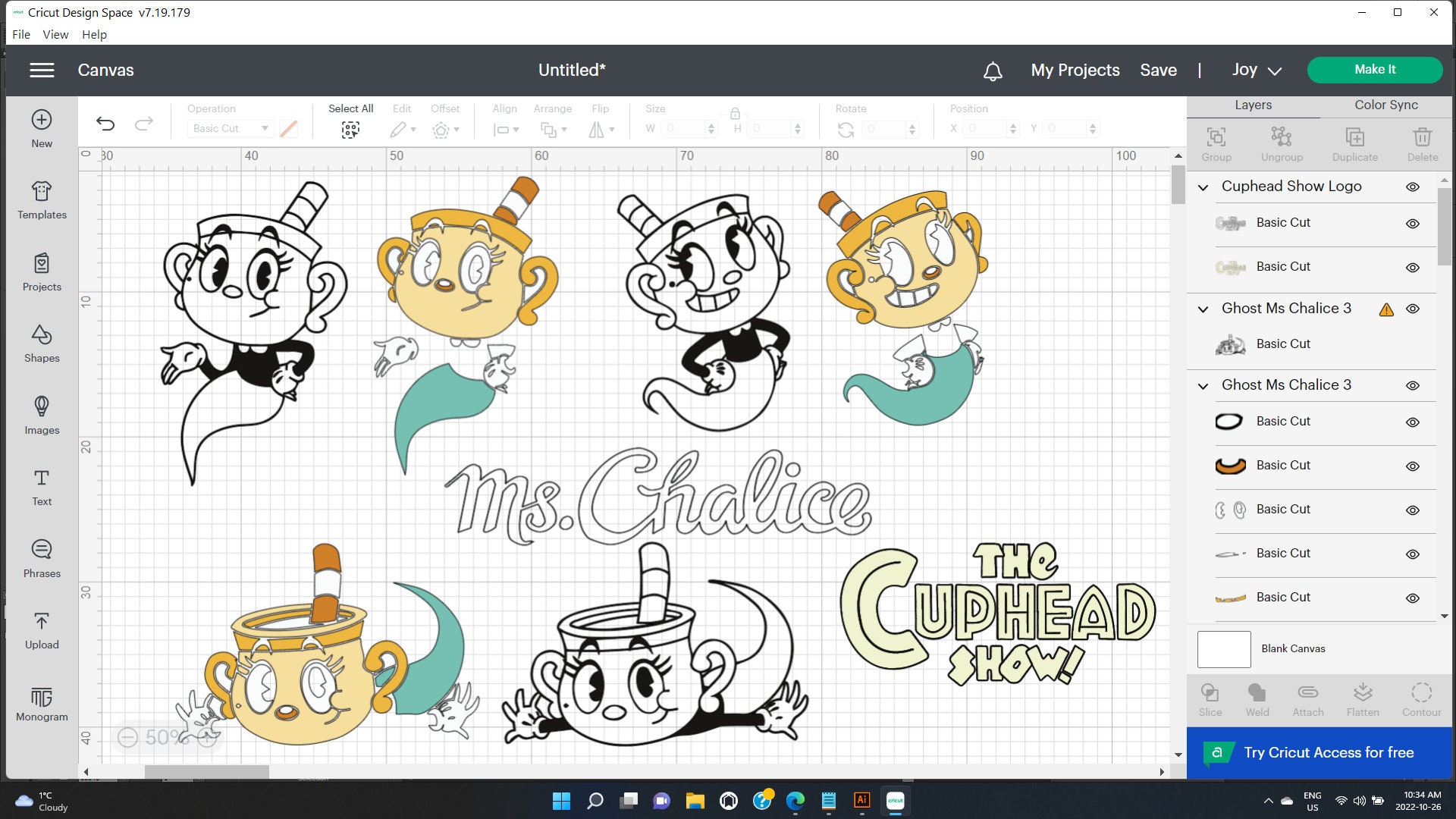1456x819 pixels.
Task: Click the Redo arrow
Action: click(144, 124)
